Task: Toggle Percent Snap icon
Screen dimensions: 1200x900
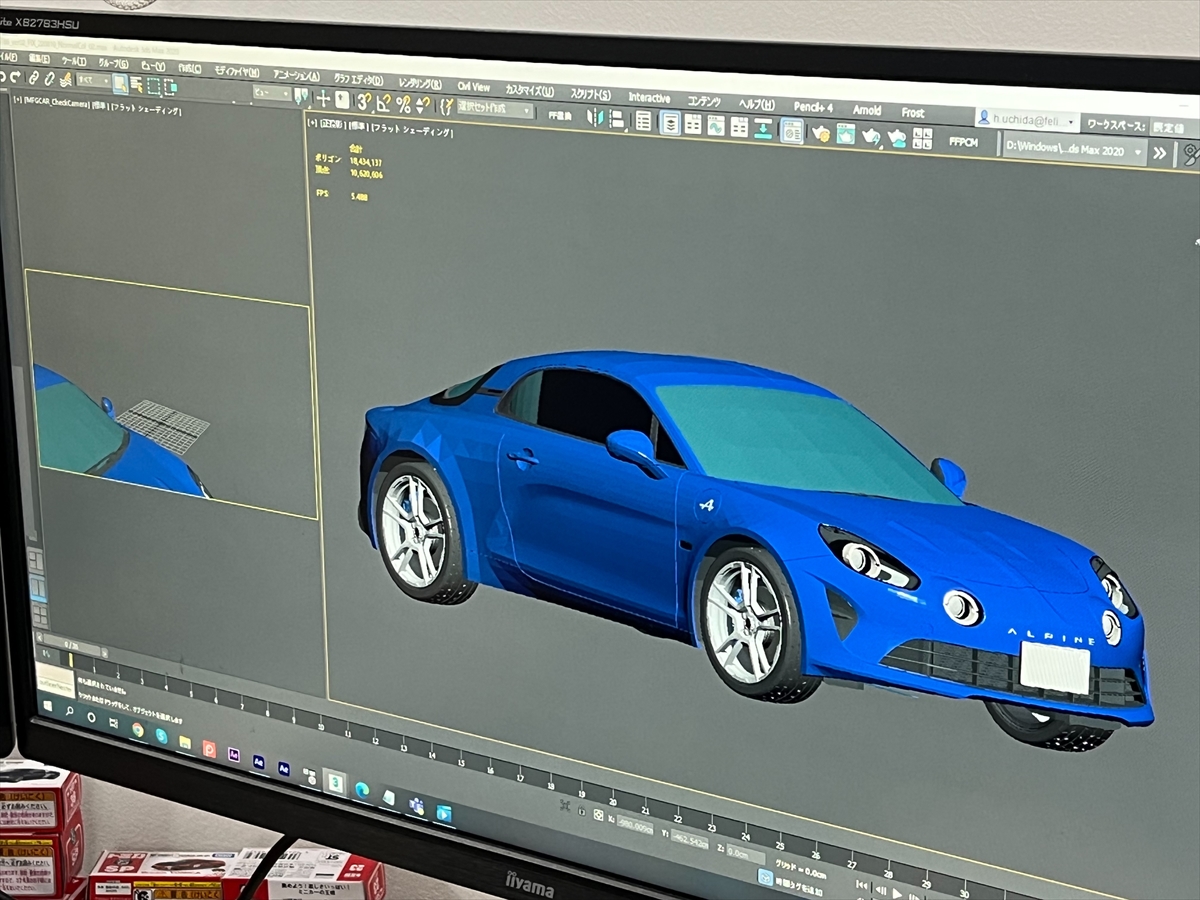Action: coord(403,104)
